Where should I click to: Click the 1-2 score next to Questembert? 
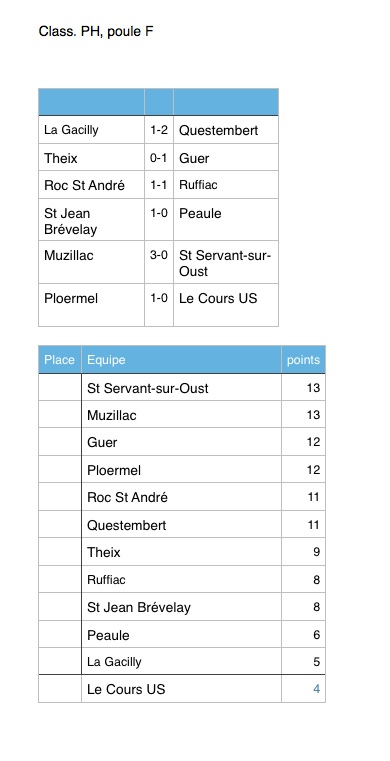(x=159, y=130)
